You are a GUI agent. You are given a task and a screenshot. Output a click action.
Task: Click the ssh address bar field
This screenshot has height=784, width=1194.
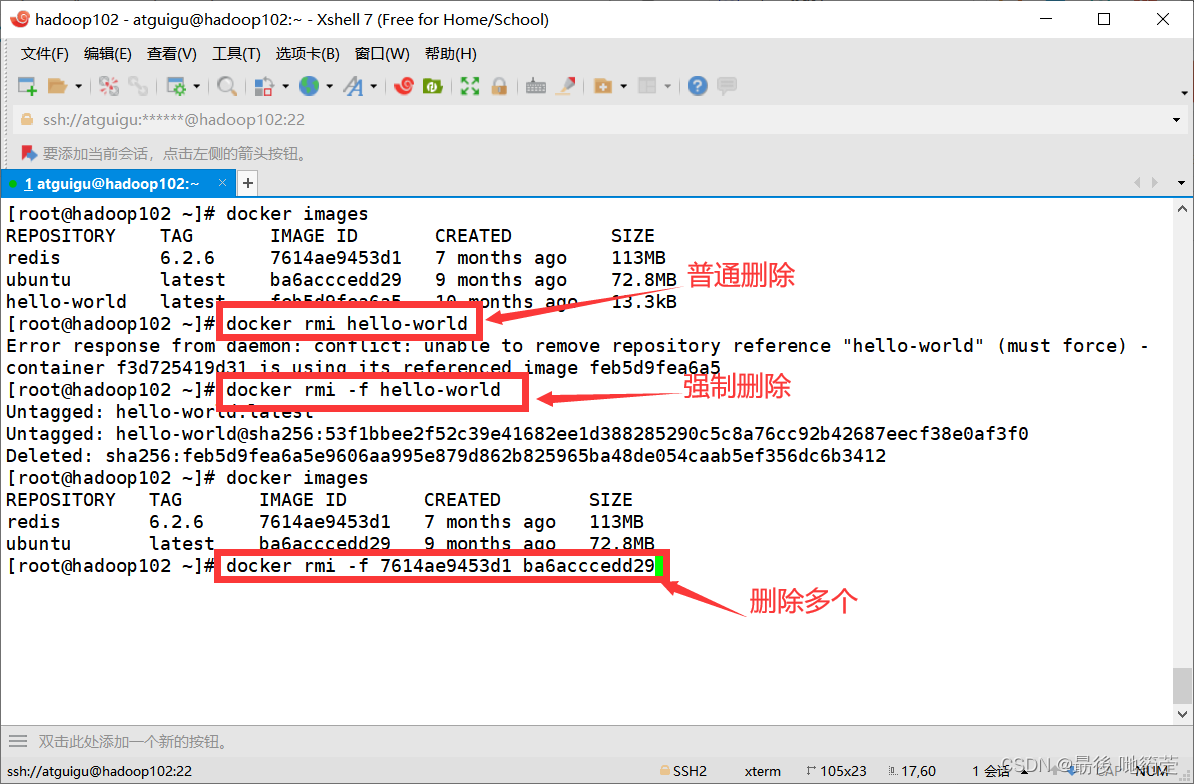(598, 120)
